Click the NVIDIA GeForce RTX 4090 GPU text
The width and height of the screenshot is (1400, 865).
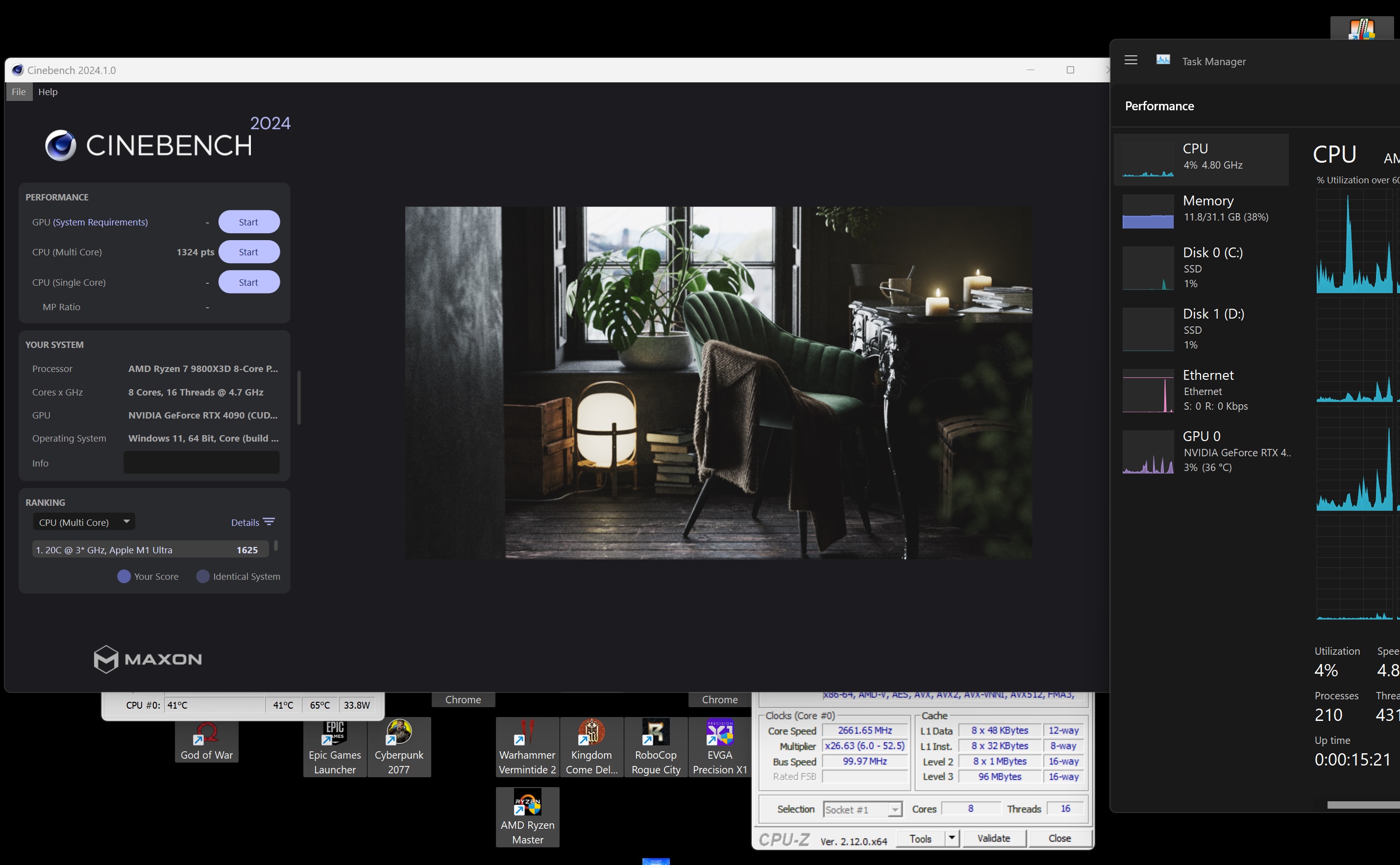click(203, 415)
